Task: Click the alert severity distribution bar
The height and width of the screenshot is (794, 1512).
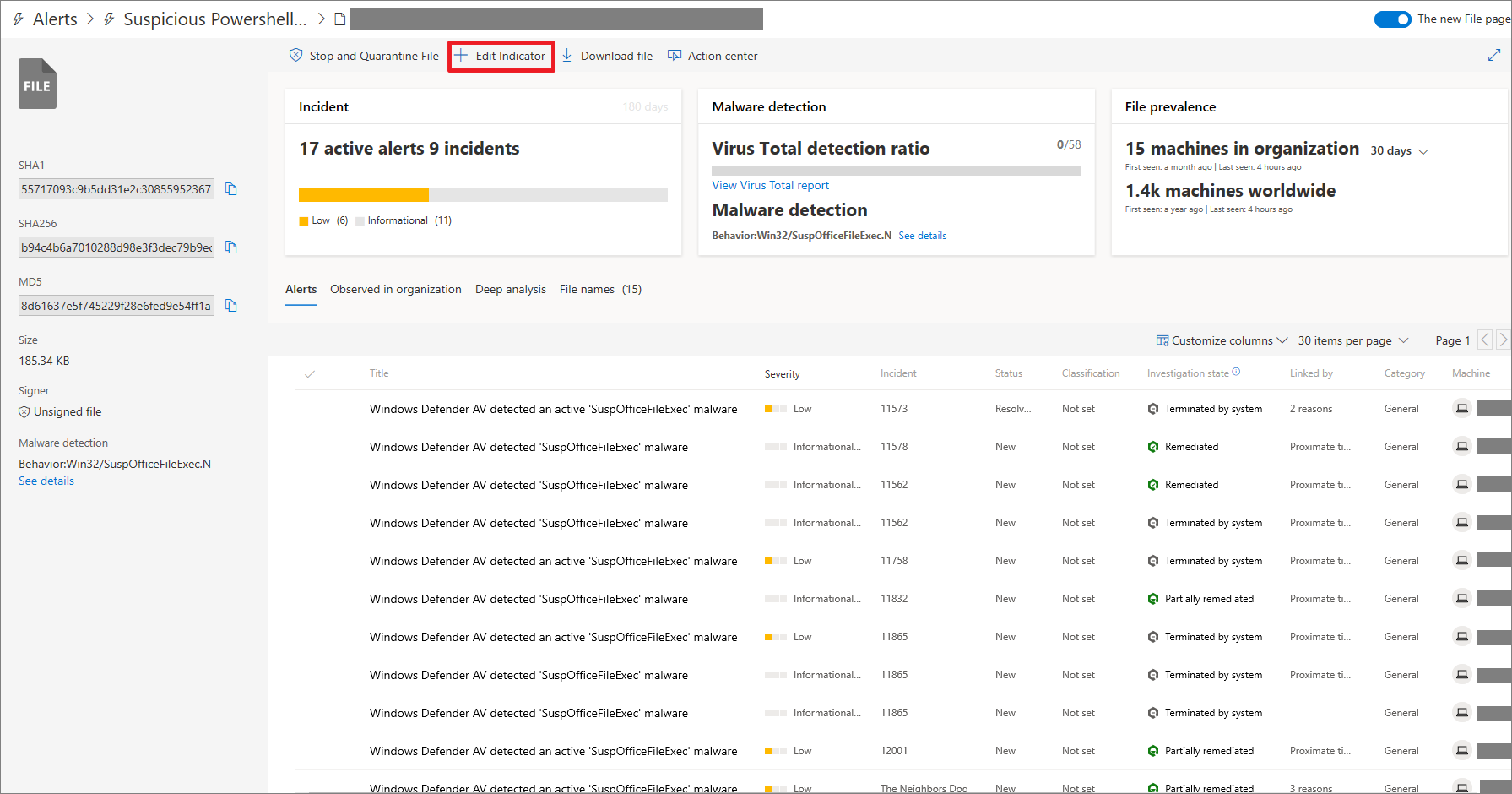Action: [482, 195]
